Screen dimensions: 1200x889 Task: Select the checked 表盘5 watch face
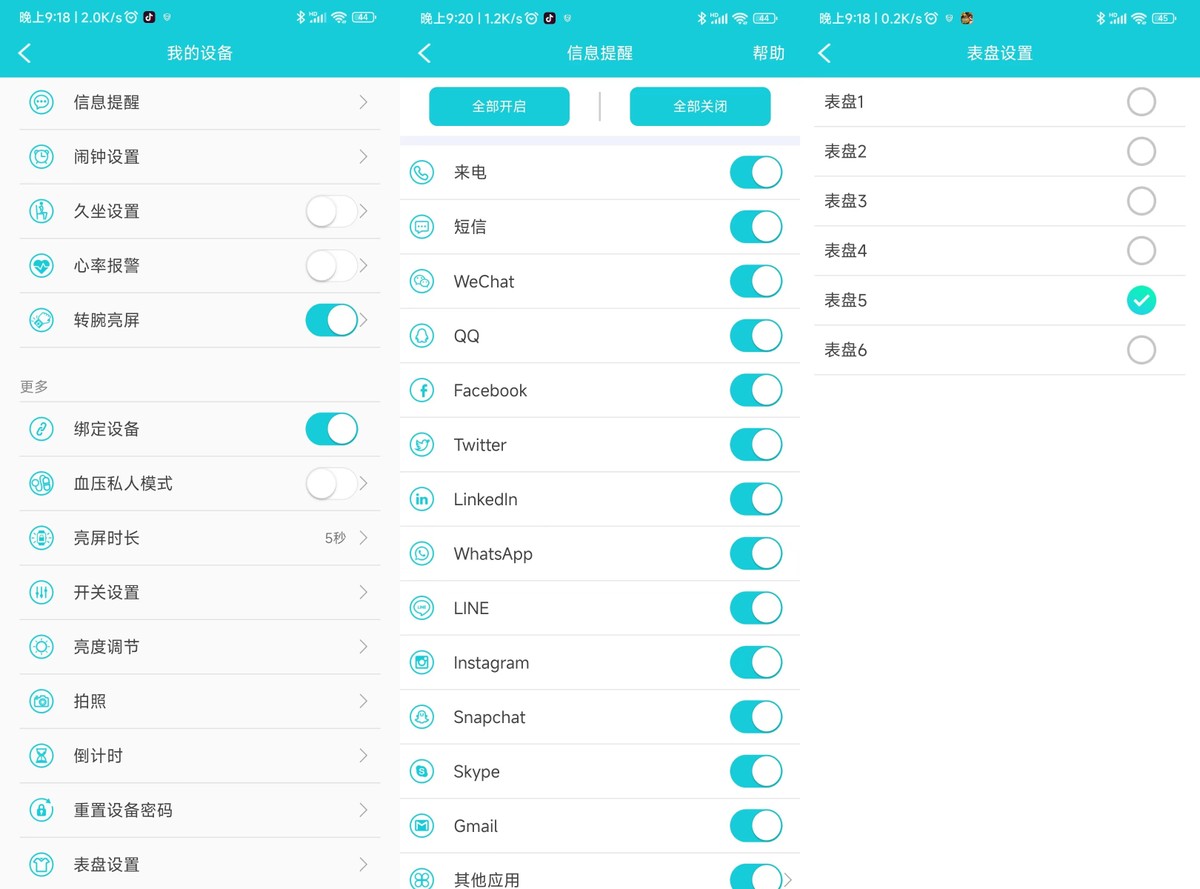pyautogui.click(x=1141, y=300)
